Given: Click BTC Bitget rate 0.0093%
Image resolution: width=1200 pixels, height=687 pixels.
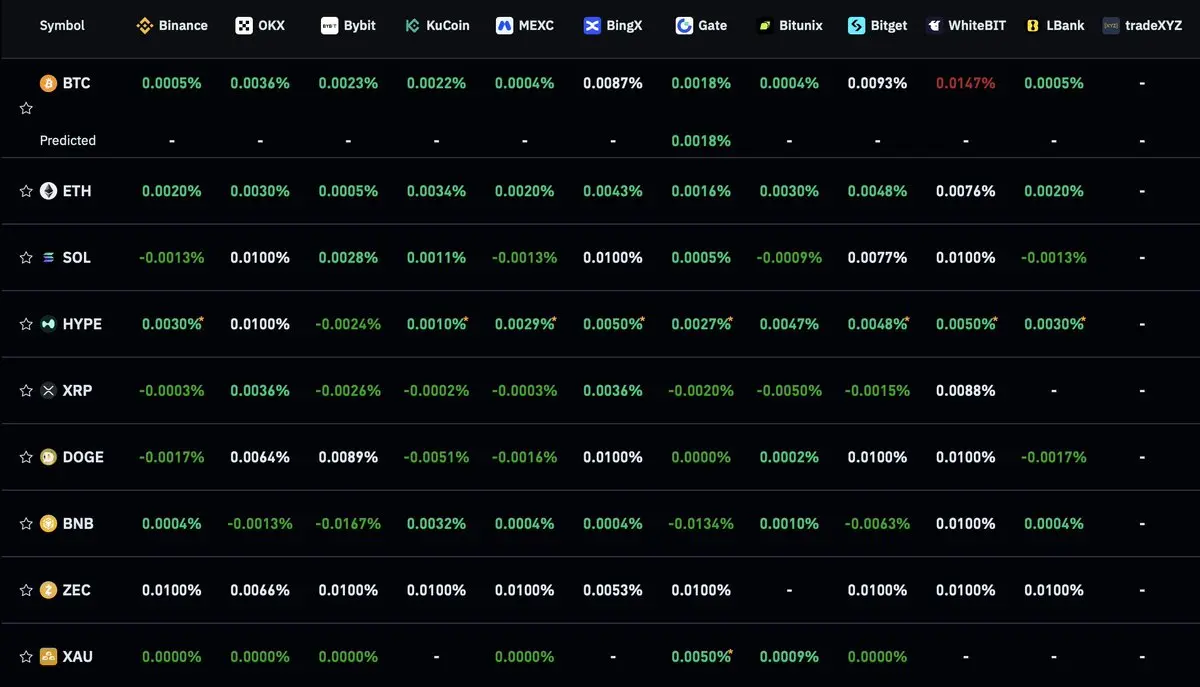Looking at the screenshot, I should (x=878, y=83).
